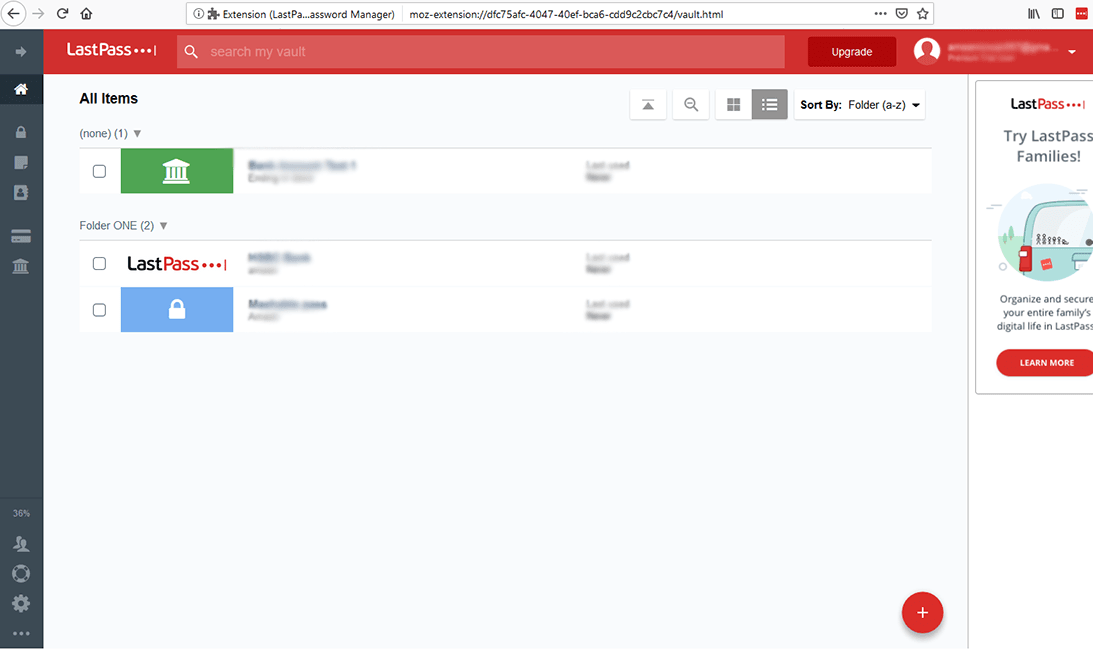Select checkbox beside LastPass logo item
The image size is (1093, 656).
99,264
